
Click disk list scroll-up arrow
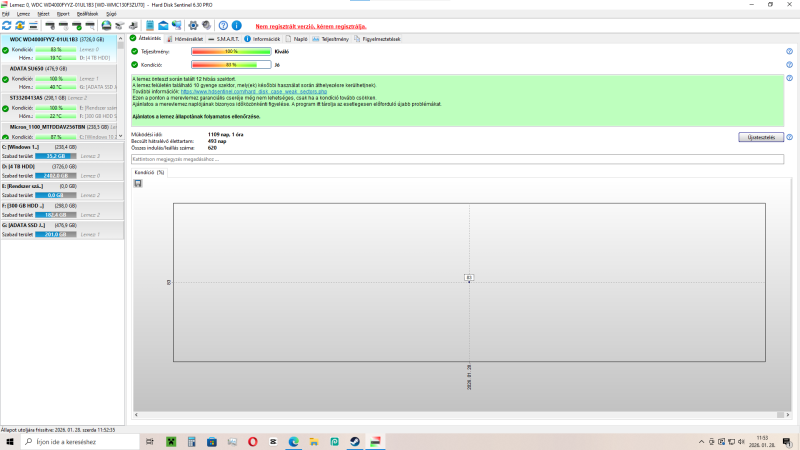click(x=120, y=38)
